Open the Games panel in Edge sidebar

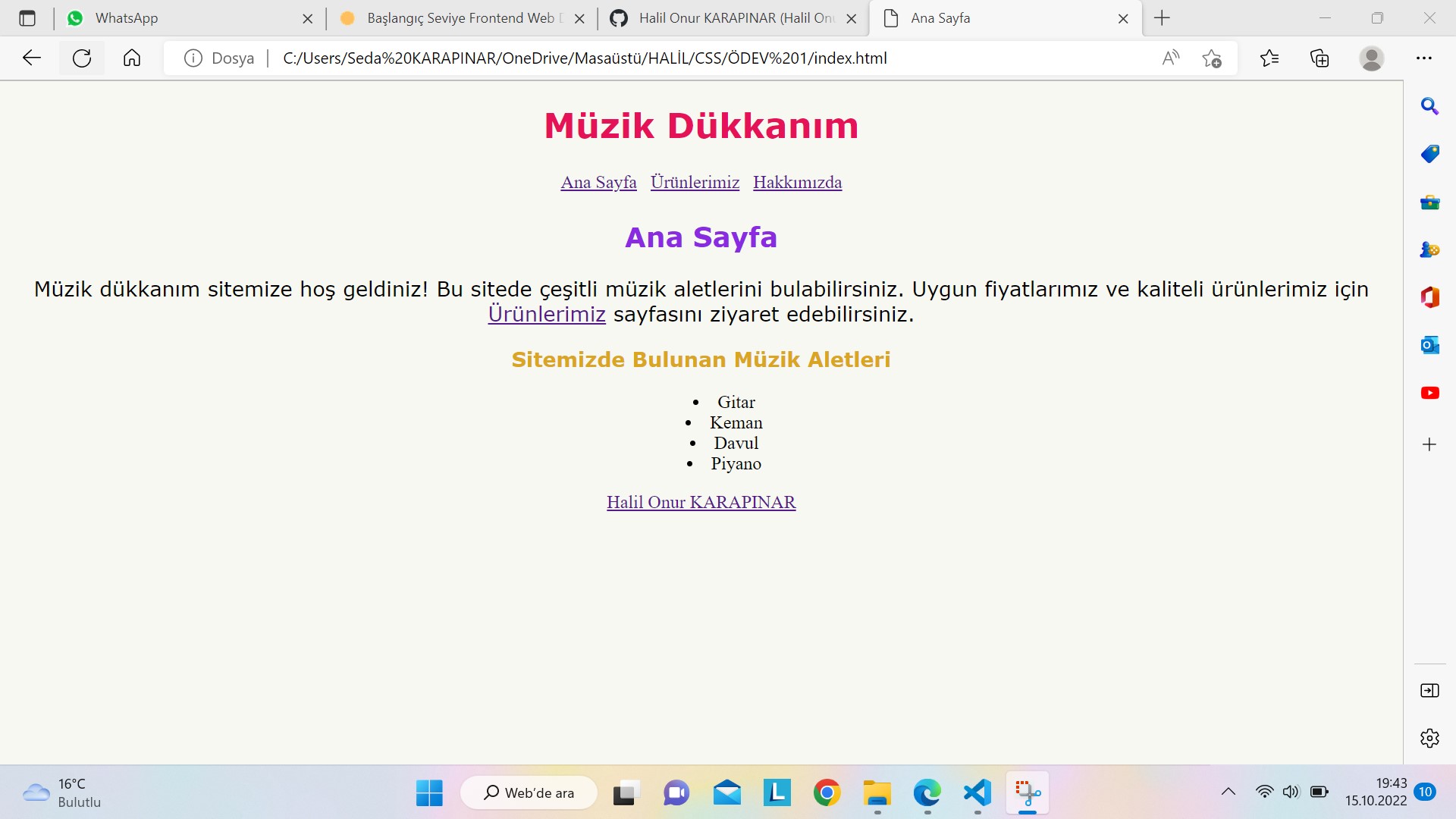click(1430, 249)
